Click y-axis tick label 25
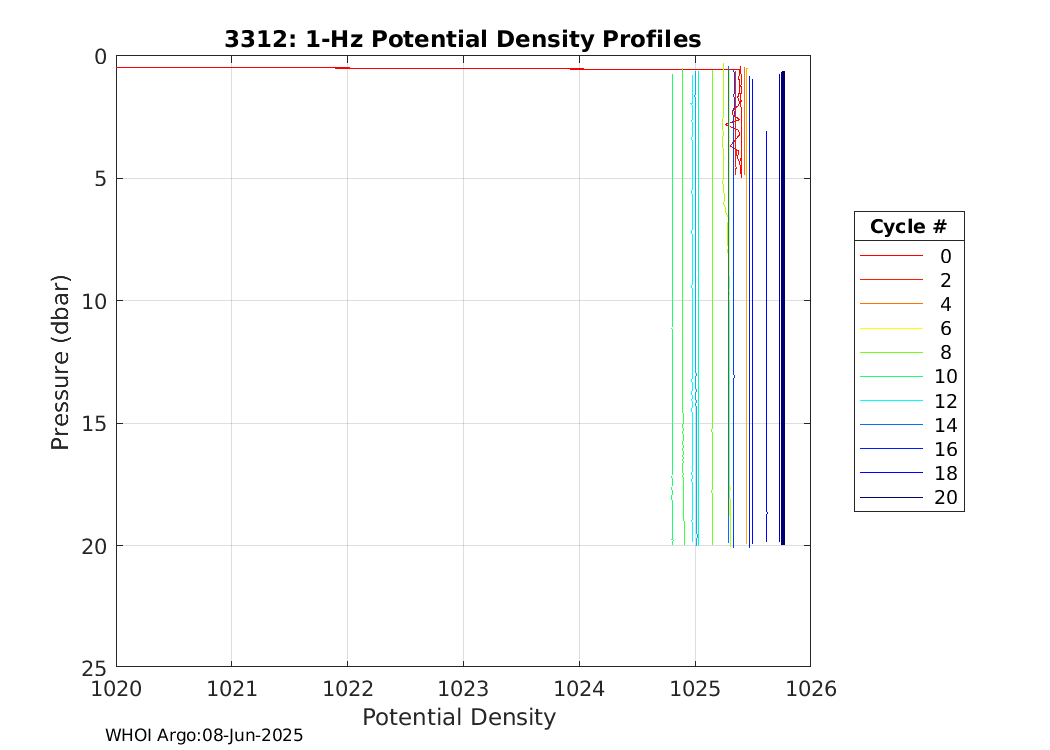The height and width of the screenshot is (750, 1050). 94,668
